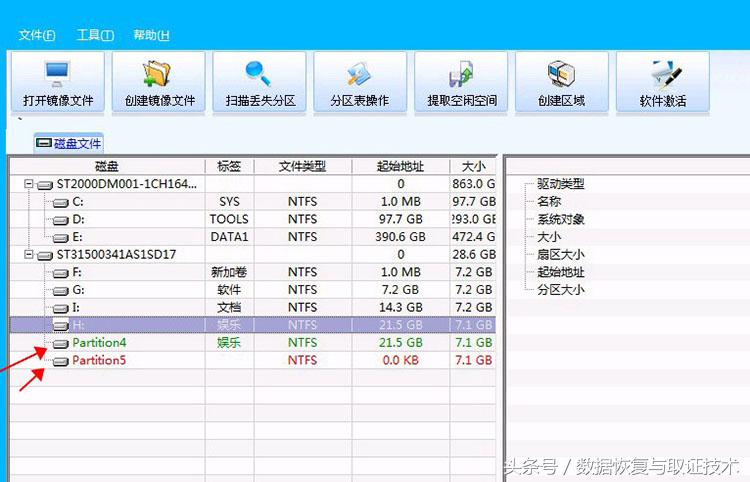Select the ST31500341AS1SD17 disk row
The height and width of the screenshot is (482, 750).
(x=253, y=254)
